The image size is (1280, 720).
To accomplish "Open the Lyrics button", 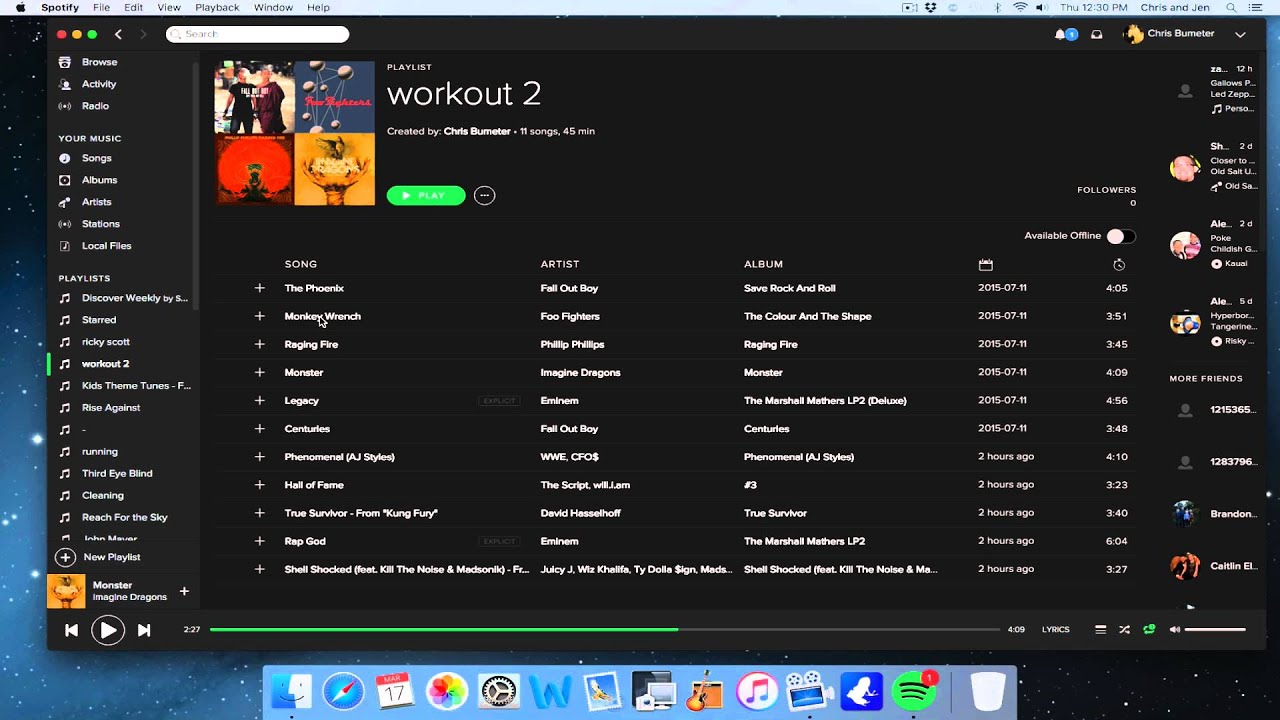I will 1055,630.
